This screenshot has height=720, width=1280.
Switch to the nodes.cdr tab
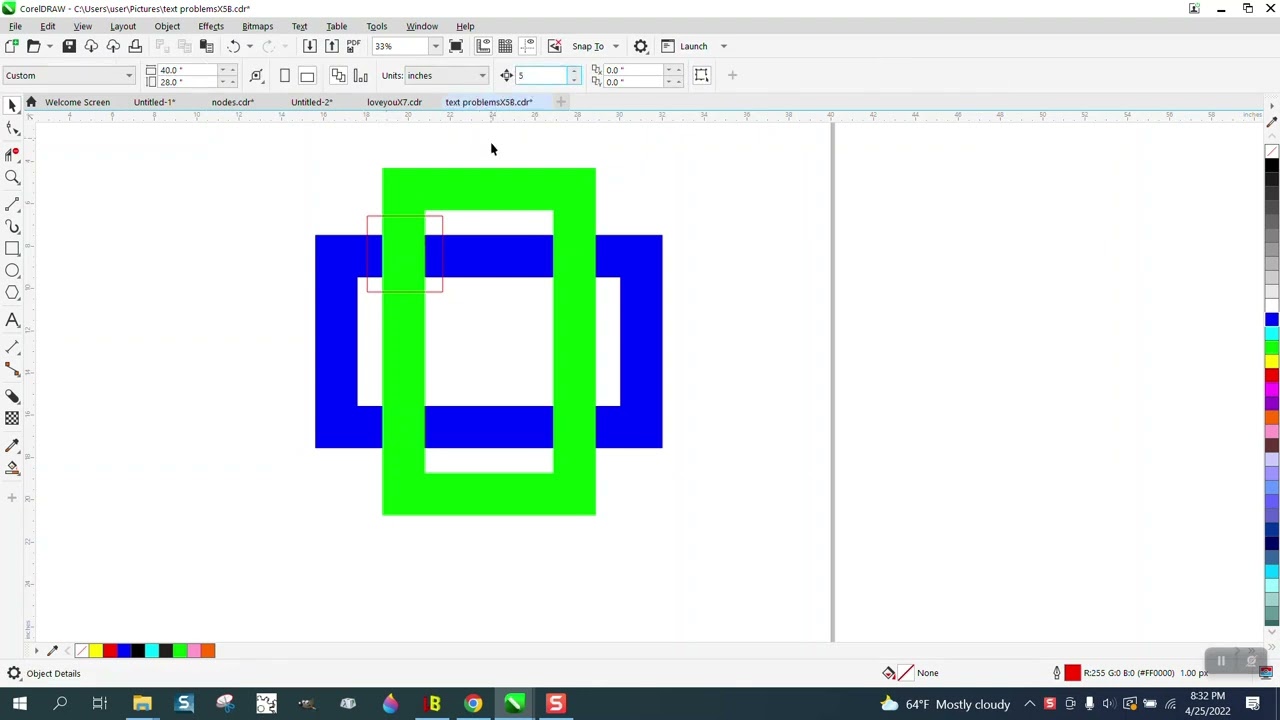click(x=232, y=102)
